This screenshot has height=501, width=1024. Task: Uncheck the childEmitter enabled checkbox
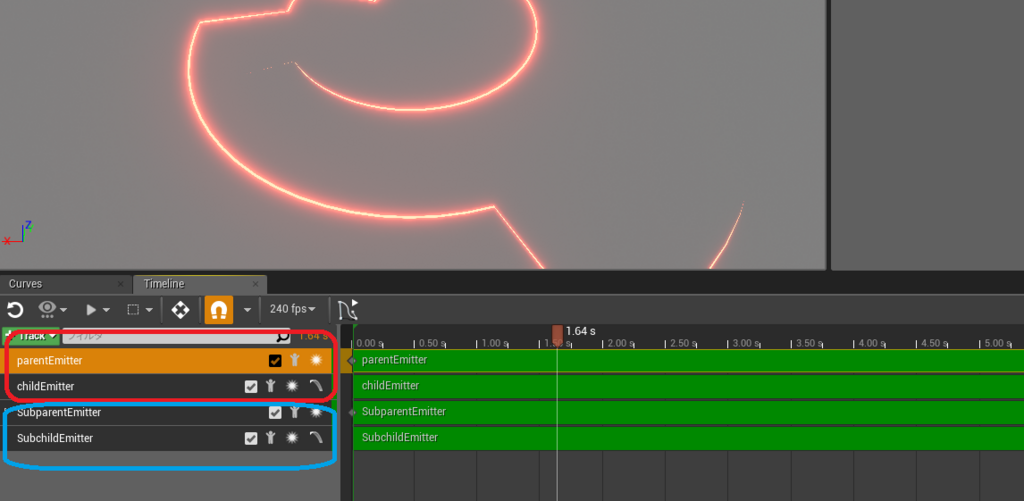click(x=251, y=387)
